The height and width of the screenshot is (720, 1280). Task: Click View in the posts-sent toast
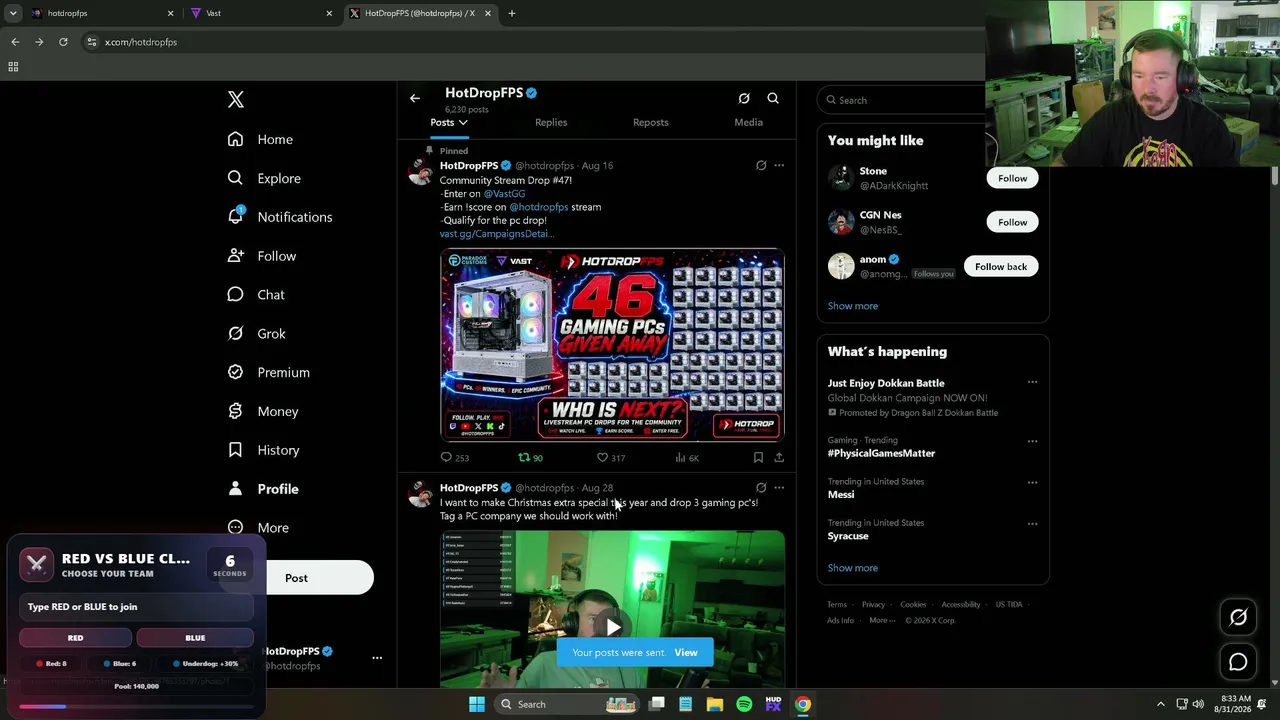[x=686, y=653]
